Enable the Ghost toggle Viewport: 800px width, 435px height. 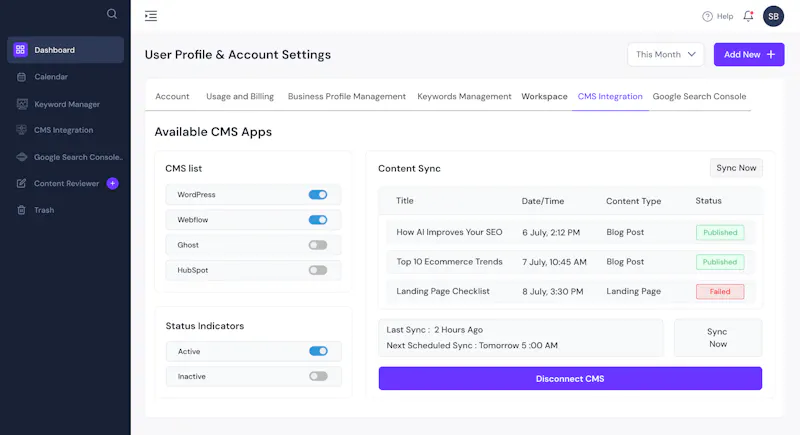(x=318, y=245)
